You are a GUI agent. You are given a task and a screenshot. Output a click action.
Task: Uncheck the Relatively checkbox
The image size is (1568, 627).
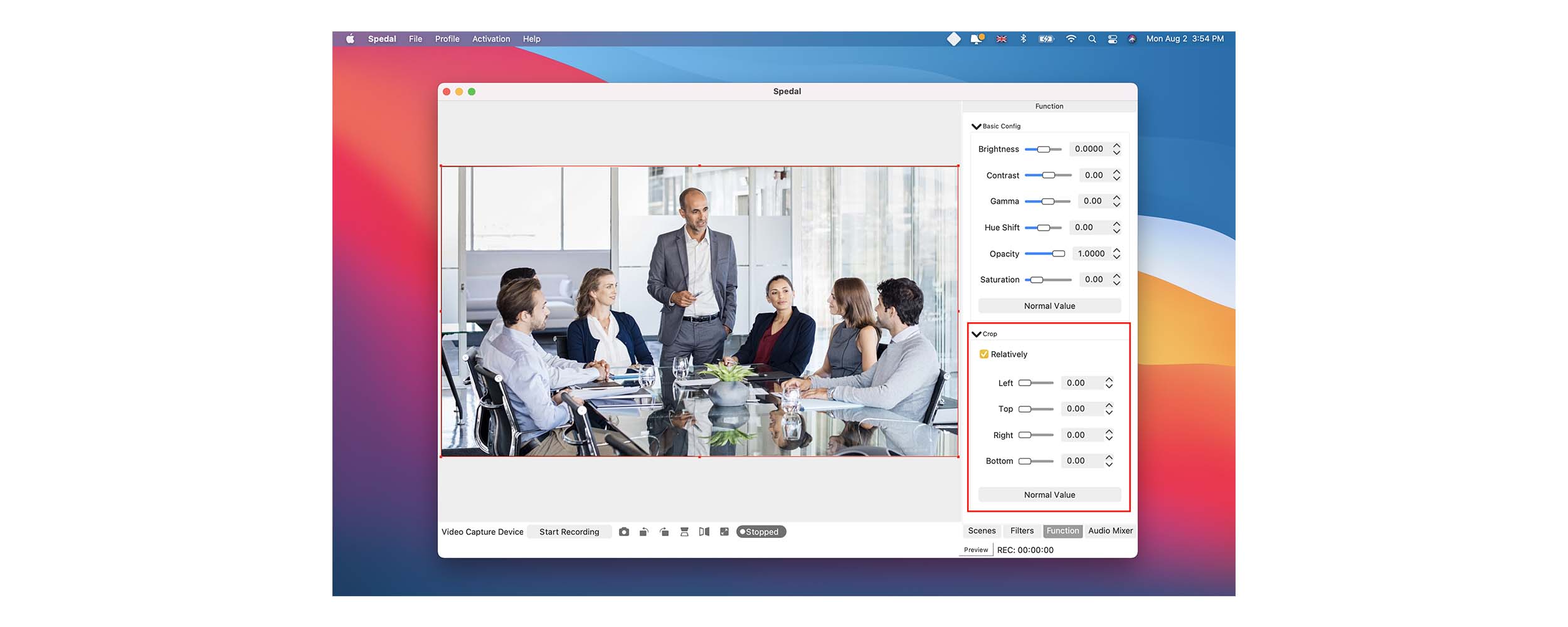pos(984,354)
